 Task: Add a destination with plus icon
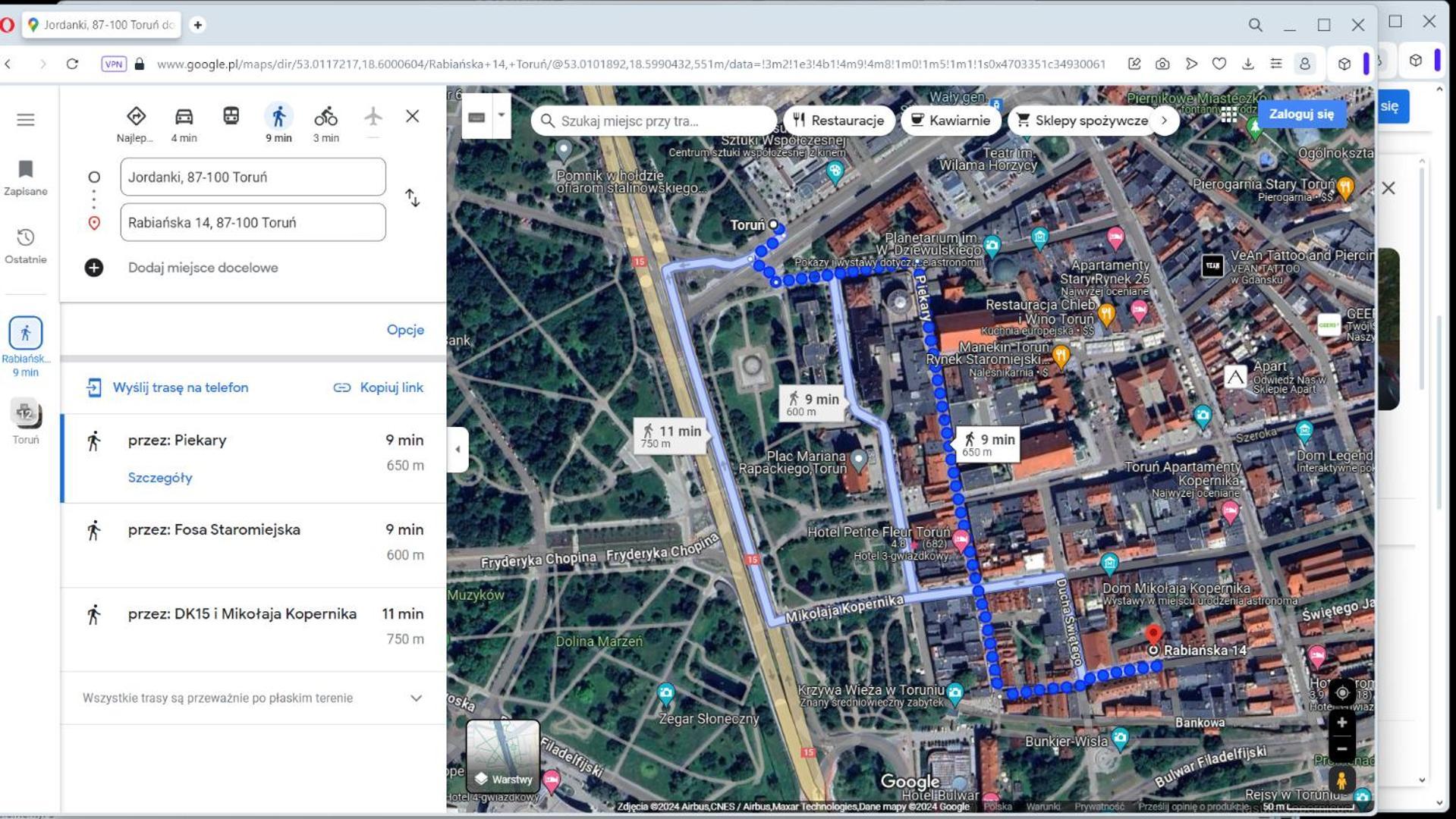94,268
